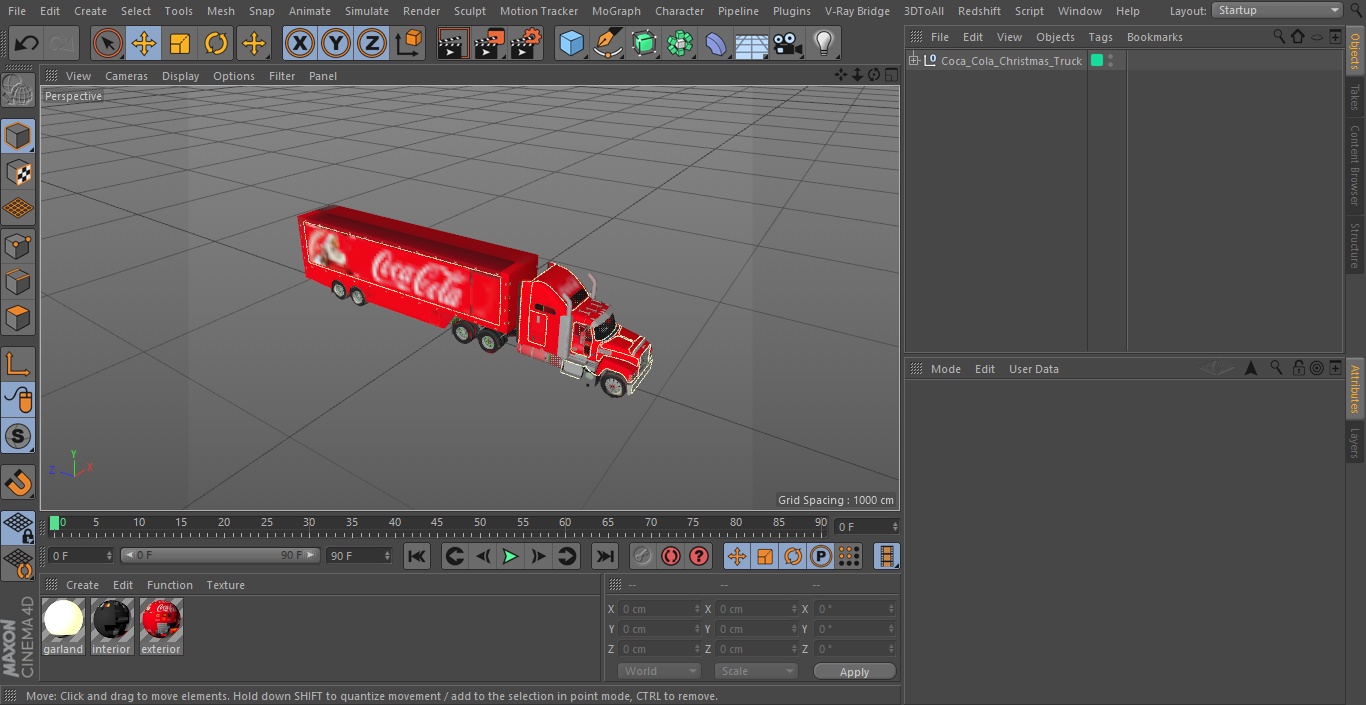Image resolution: width=1366 pixels, height=705 pixels.
Task: Click the Apply coordinates button
Action: tap(854, 671)
